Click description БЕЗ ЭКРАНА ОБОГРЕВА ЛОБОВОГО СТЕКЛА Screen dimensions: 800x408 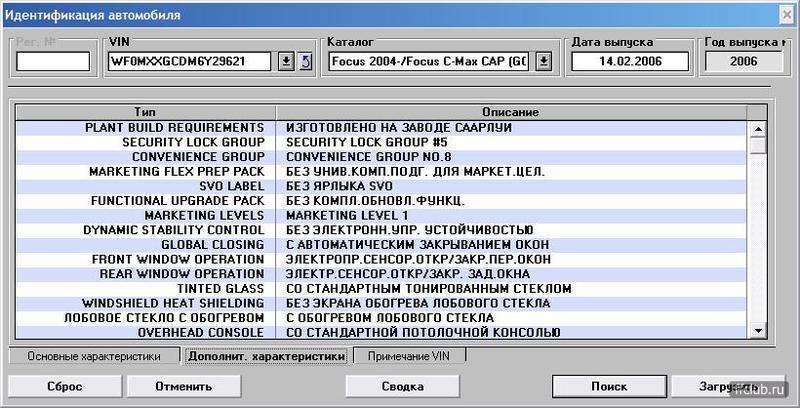pos(418,303)
